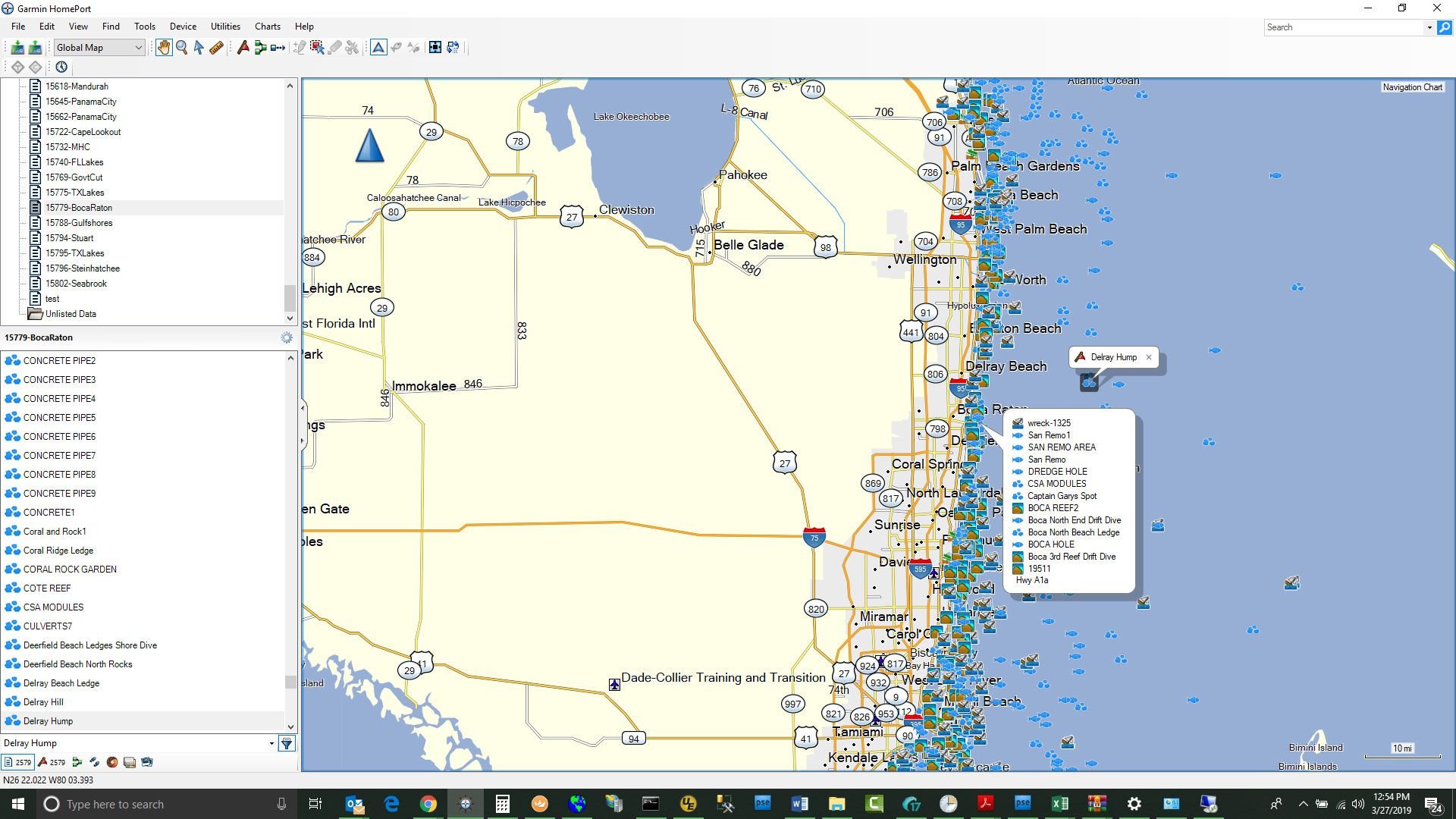Select CONCRETE PIPE2 waypoint
The width and height of the screenshot is (1456, 819).
pyautogui.click(x=59, y=361)
